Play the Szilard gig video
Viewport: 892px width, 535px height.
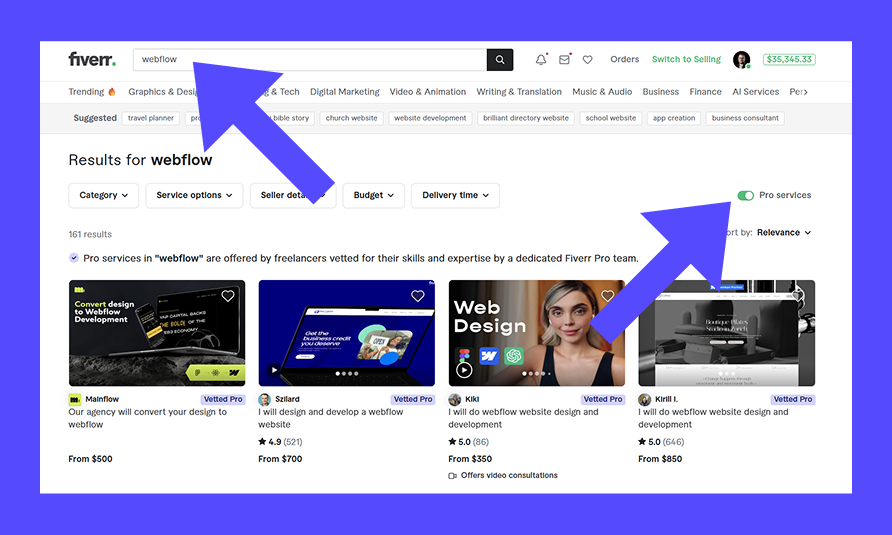pos(274,369)
